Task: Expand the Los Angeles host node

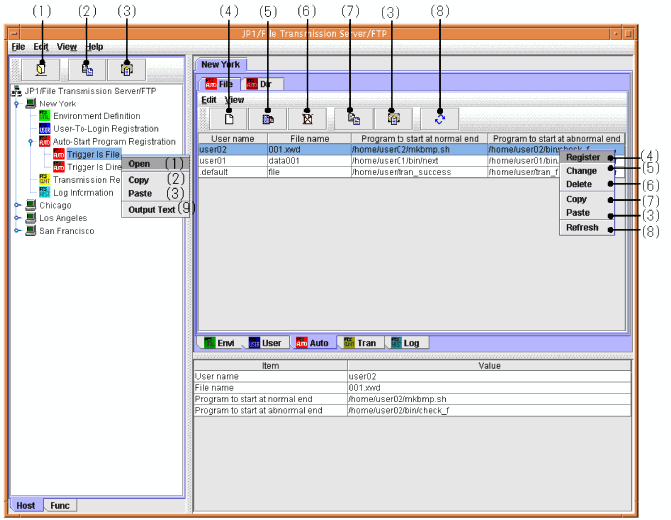Action: pos(17,218)
